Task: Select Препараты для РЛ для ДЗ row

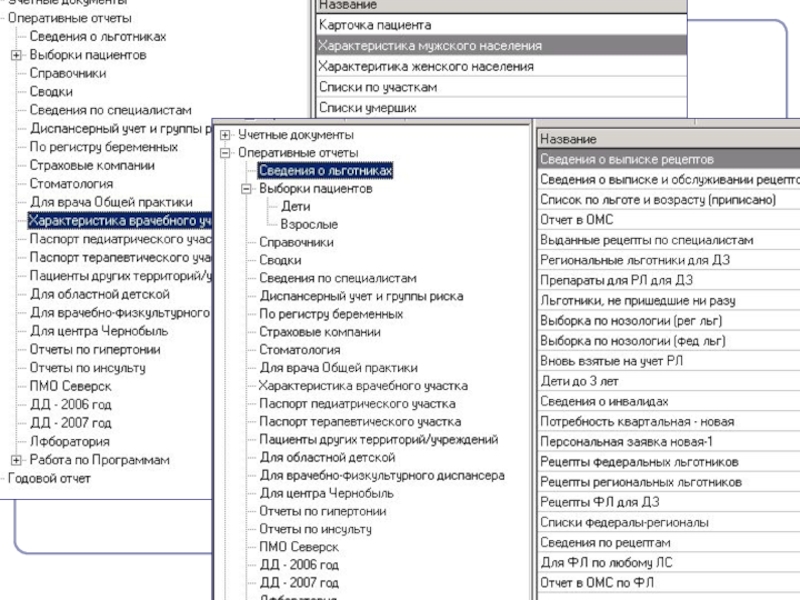Action: (668, 280)
